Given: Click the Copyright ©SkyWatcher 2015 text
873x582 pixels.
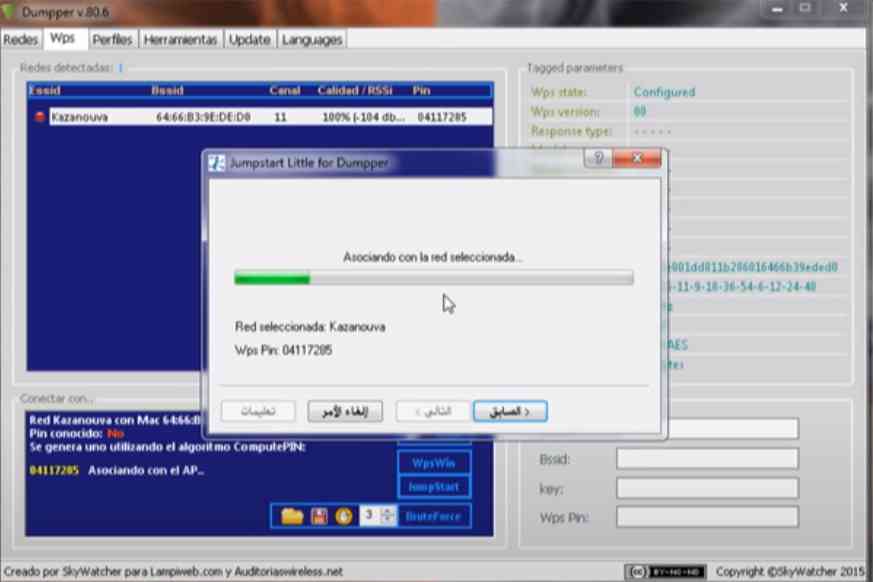Looking at the screenshot, I should point(790,571).
